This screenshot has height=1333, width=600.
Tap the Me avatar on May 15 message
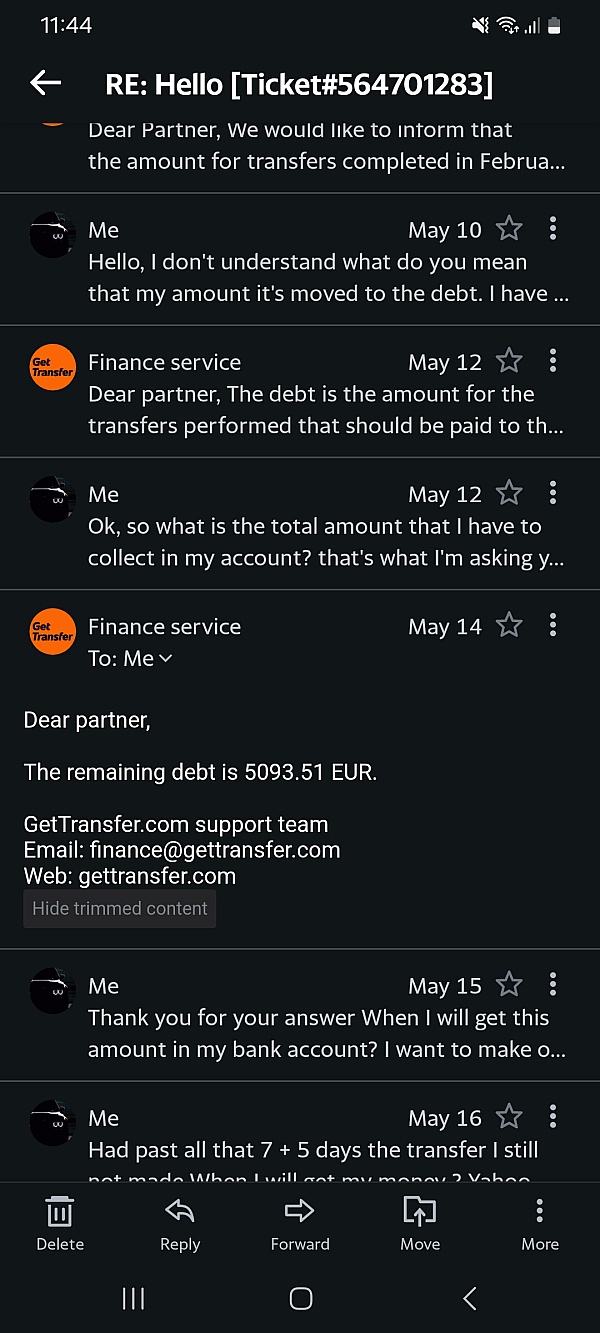[x=53, y=991]
